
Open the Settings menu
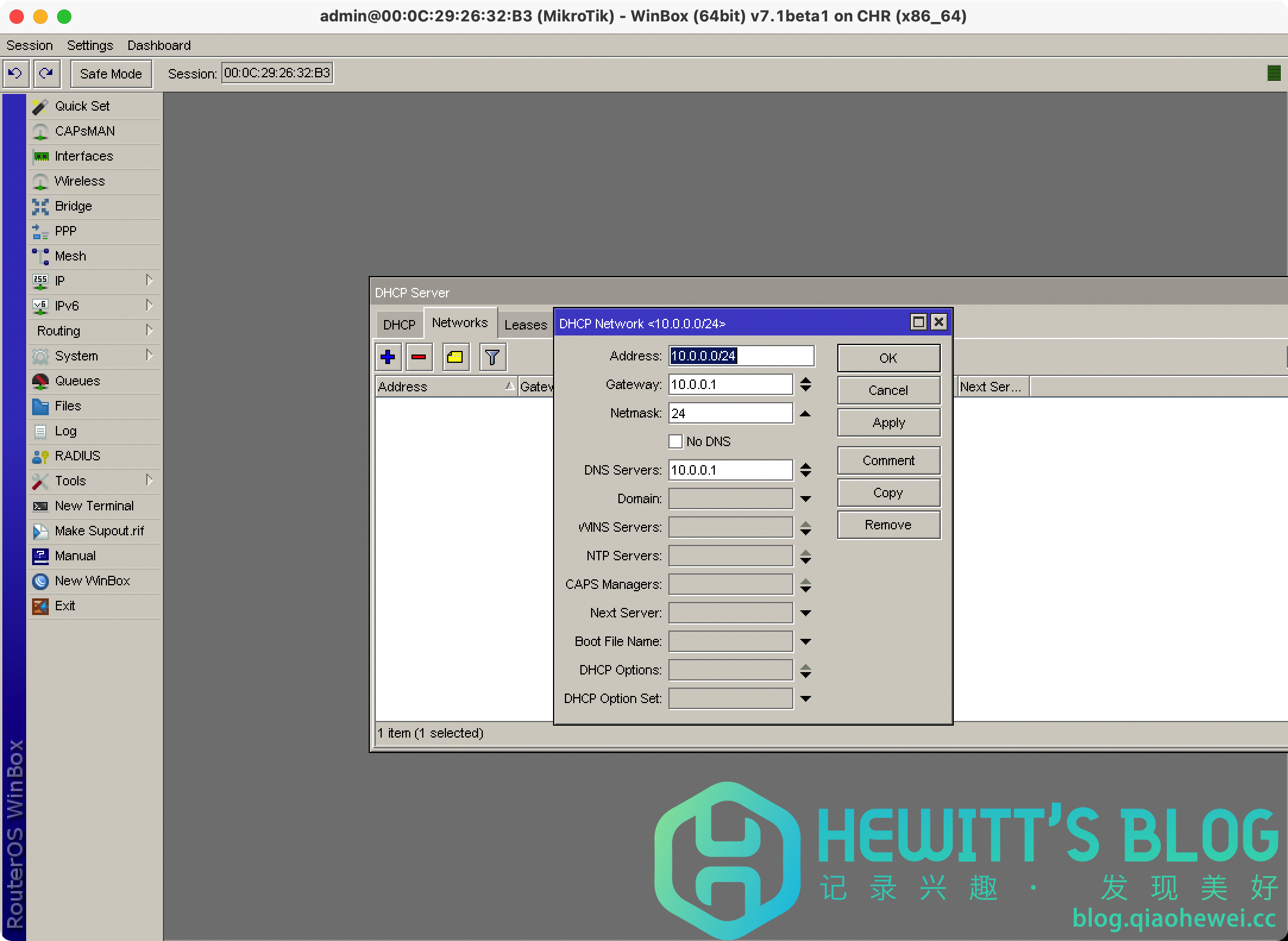pyautogui.click(x=90, y=45)
